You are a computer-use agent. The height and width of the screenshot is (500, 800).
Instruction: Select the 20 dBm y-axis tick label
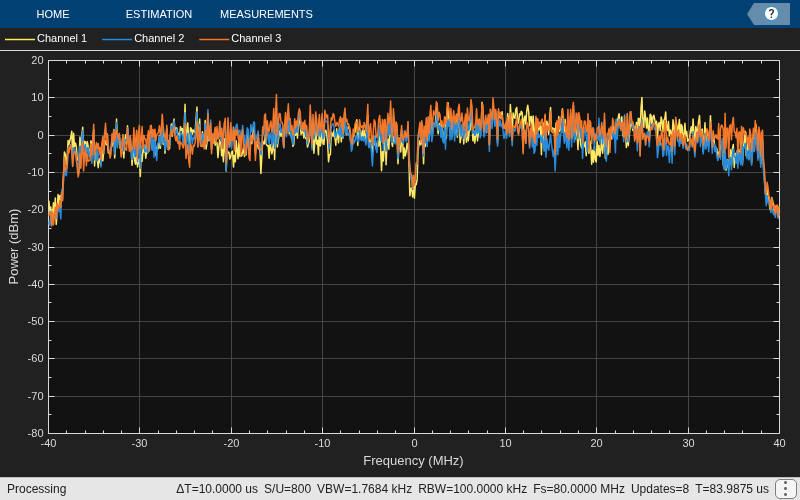(x=38, y=60)
